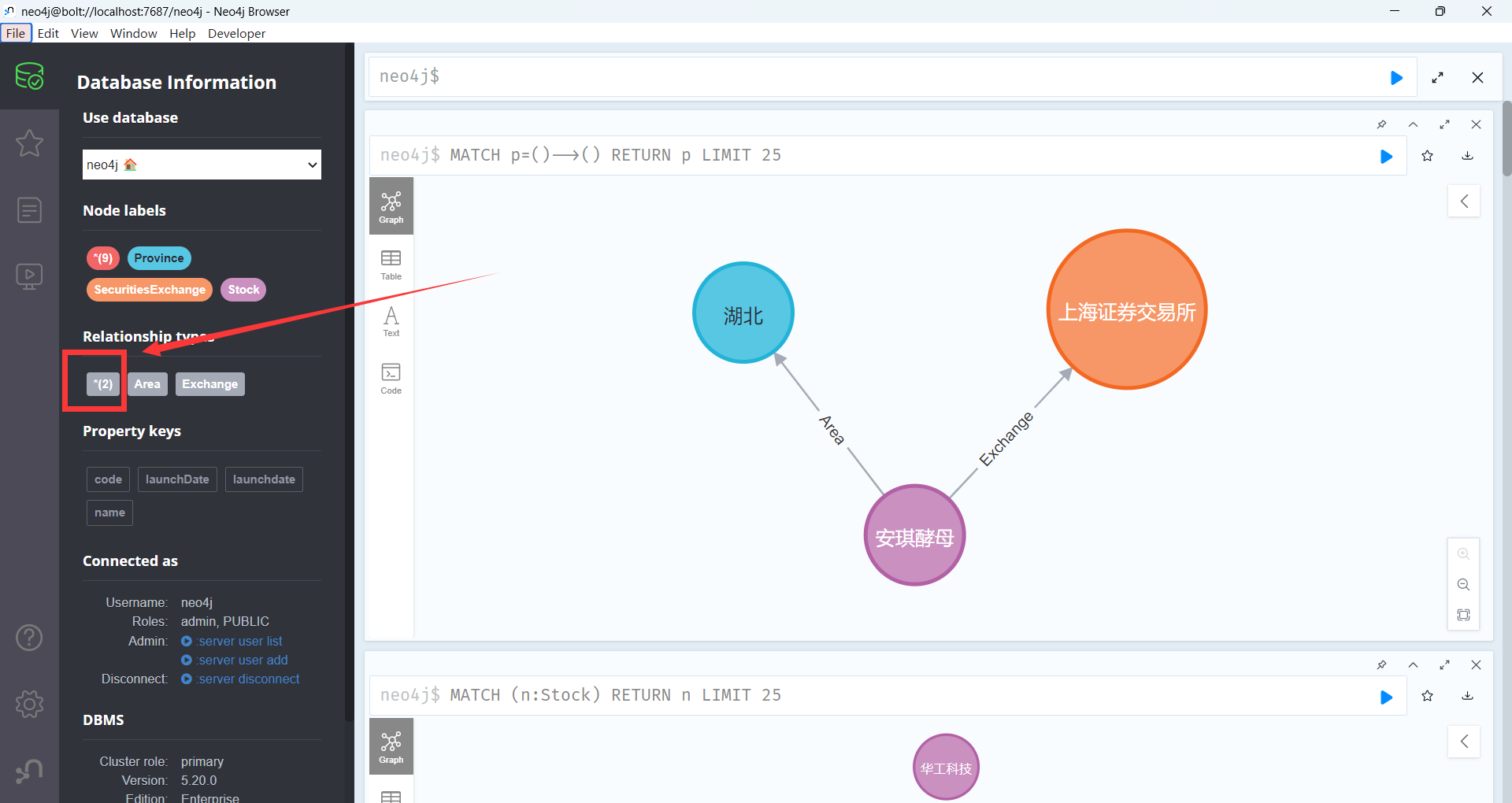Save the MATCH p query as favorite

(1427, 156)
